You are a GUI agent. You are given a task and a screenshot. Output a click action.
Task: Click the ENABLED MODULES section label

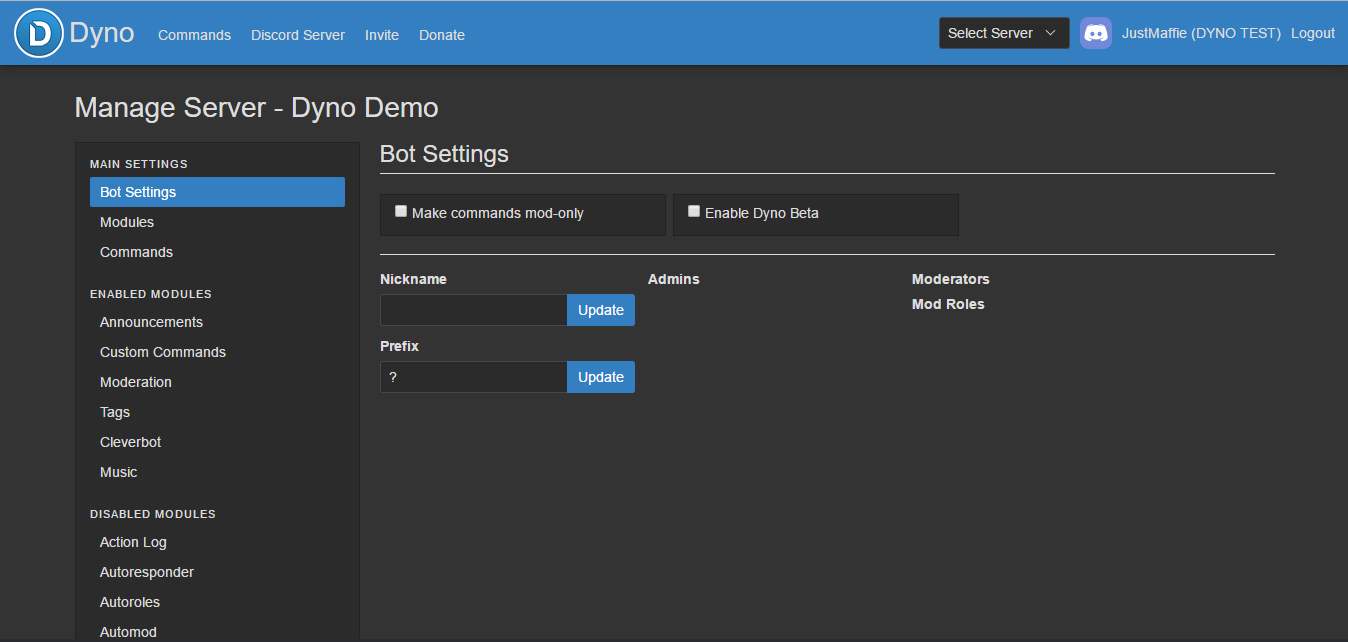(151, 294)
